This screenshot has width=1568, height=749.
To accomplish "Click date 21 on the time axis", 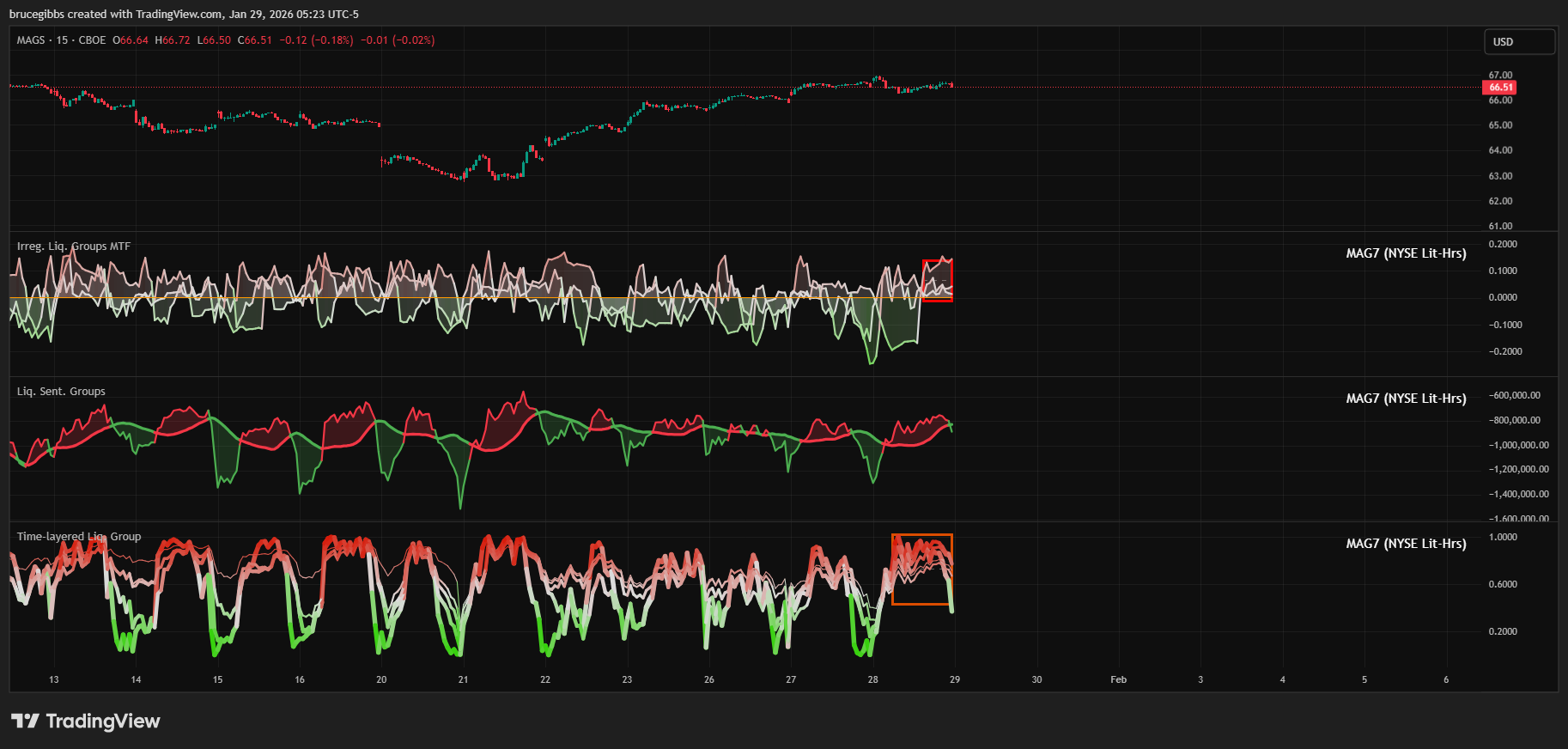I will tap(463, 679).
